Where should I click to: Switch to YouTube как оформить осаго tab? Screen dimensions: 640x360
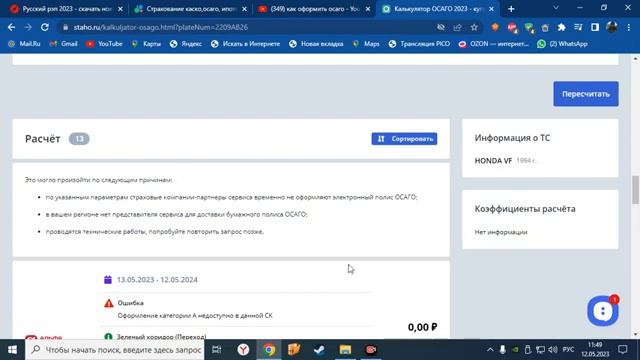313,9
